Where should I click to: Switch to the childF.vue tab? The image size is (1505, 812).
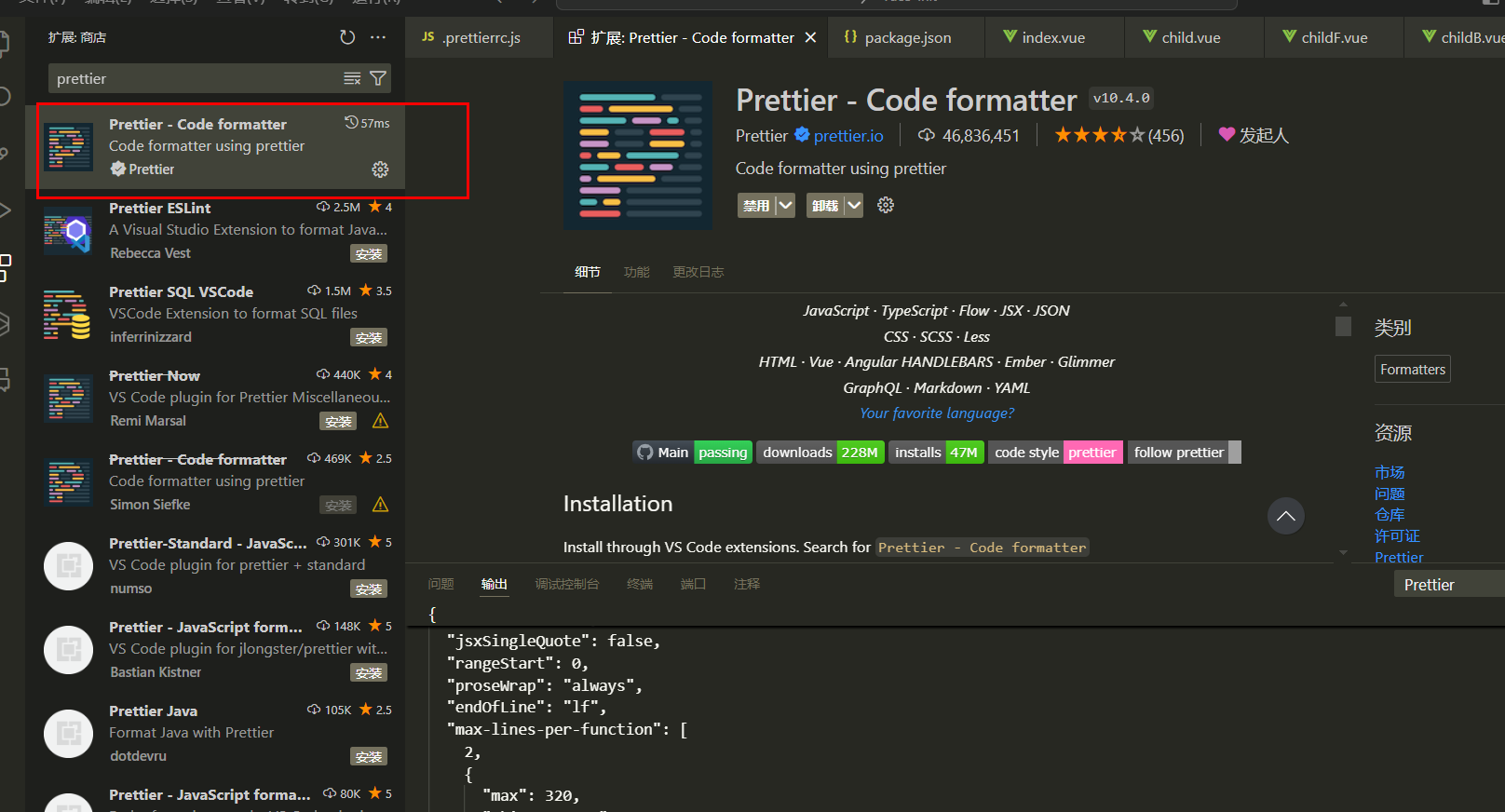(x=1335, y=37)
